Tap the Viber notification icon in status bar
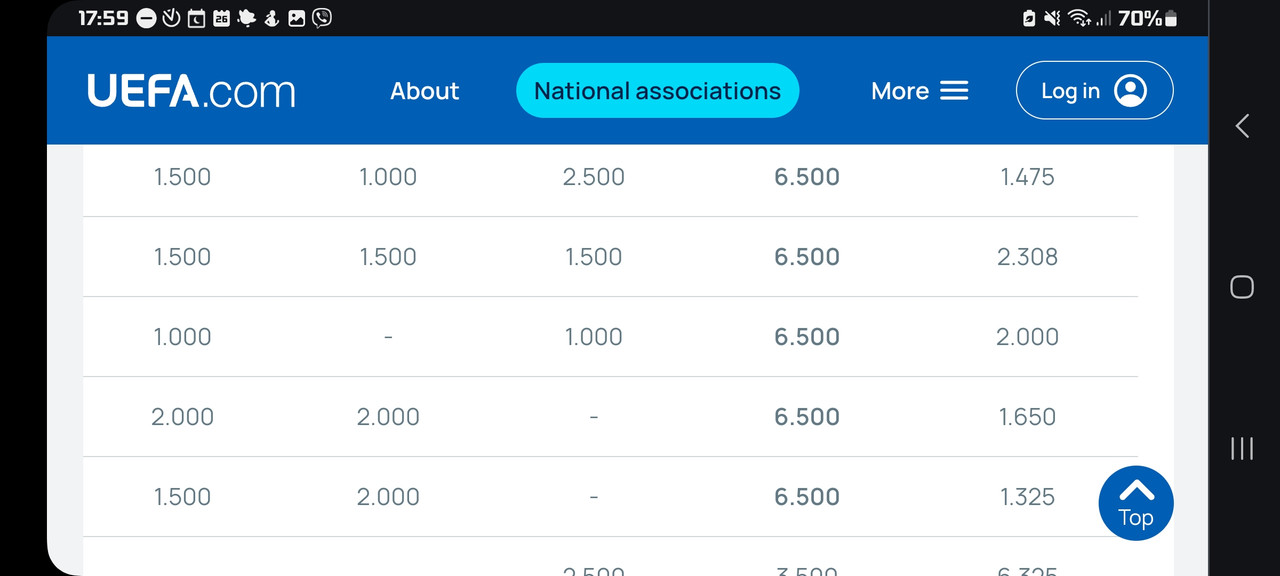Viewport: 1280px width, 576px height. click(322, 17)
